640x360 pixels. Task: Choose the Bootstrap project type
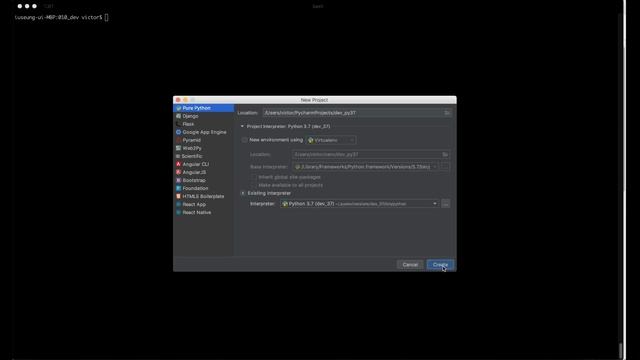203,180
